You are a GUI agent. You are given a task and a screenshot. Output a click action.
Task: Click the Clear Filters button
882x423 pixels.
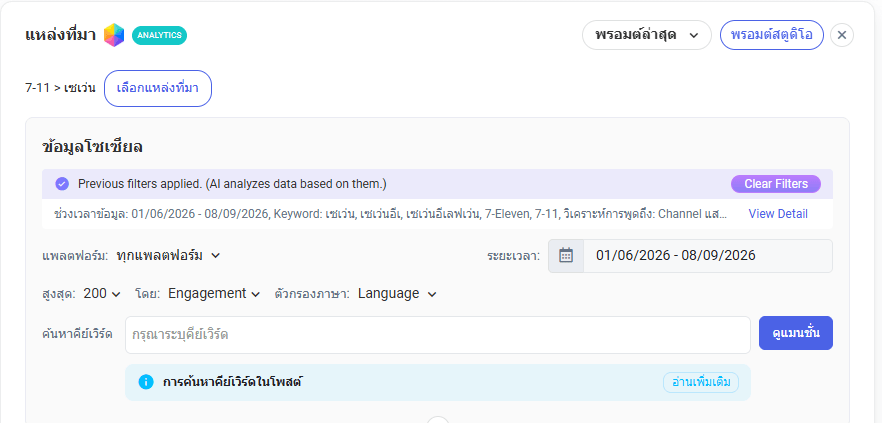776,184
